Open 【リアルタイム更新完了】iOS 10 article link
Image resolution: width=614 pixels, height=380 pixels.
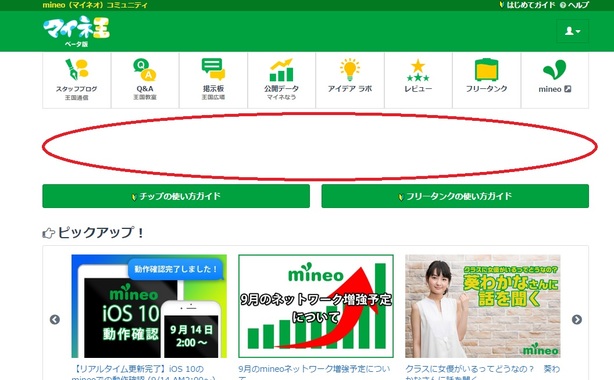tap(144, 374)
